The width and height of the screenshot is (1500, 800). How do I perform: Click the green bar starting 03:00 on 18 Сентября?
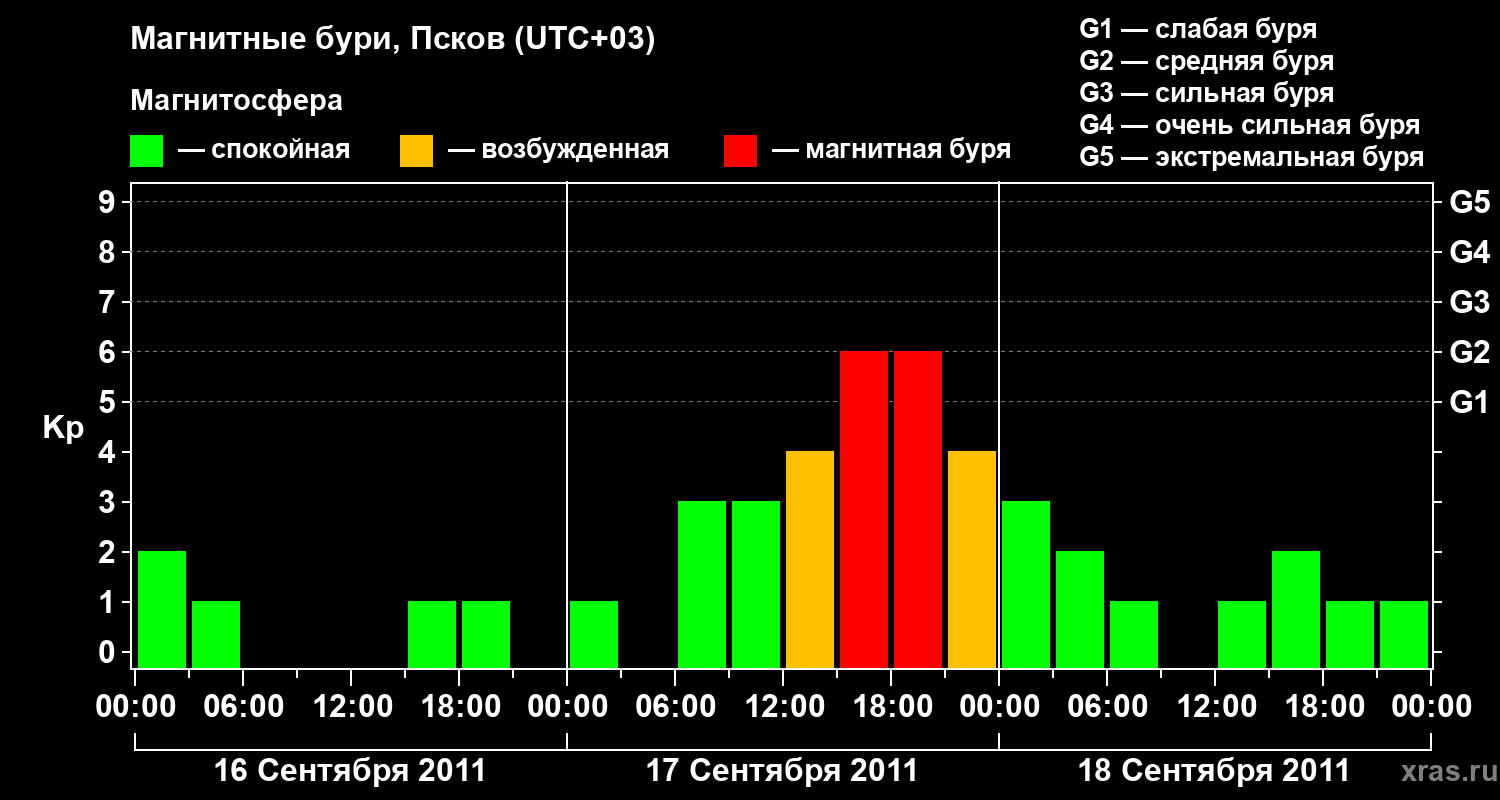(1080, 610)
